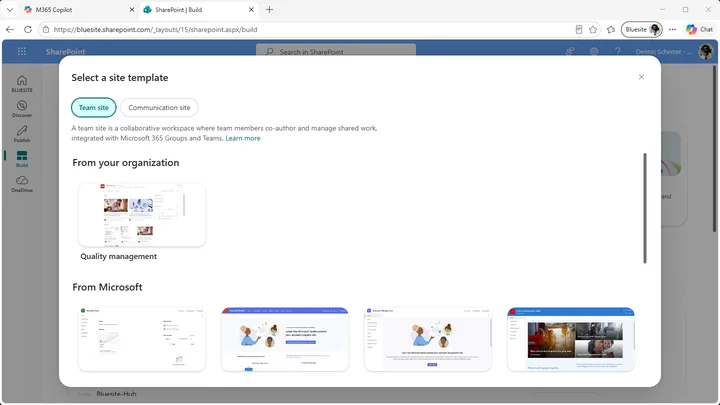Open the Learn more link
Viewport: 720px width, 405px height.
243,138
